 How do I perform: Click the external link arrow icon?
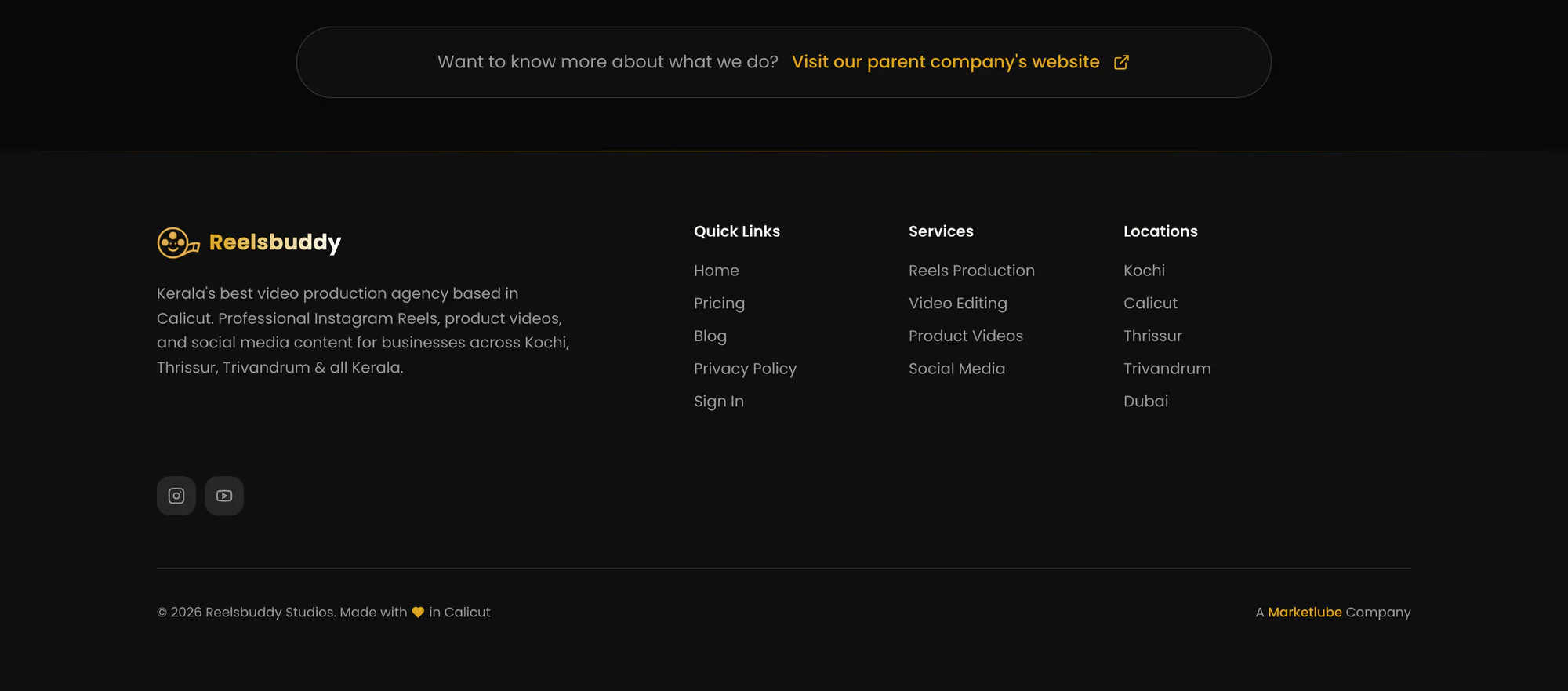(x=1121, y=62)
